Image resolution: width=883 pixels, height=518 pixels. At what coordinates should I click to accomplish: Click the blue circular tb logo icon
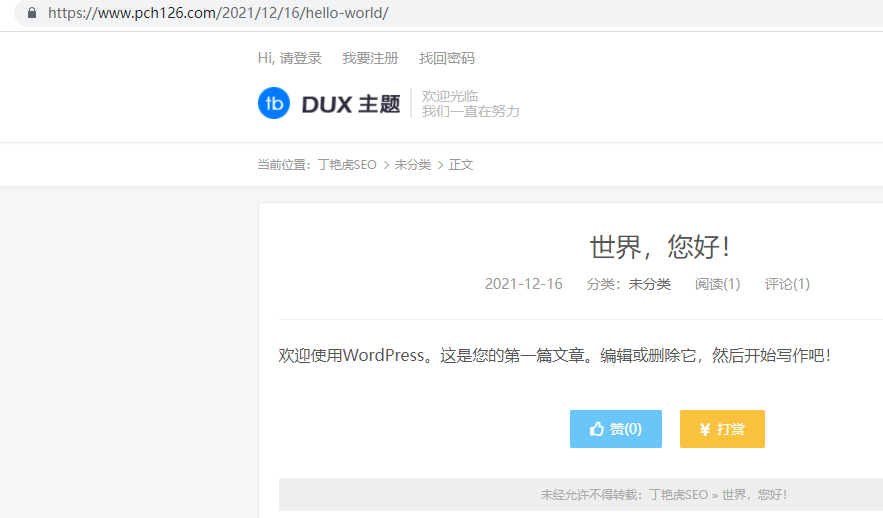pos(274,103)
